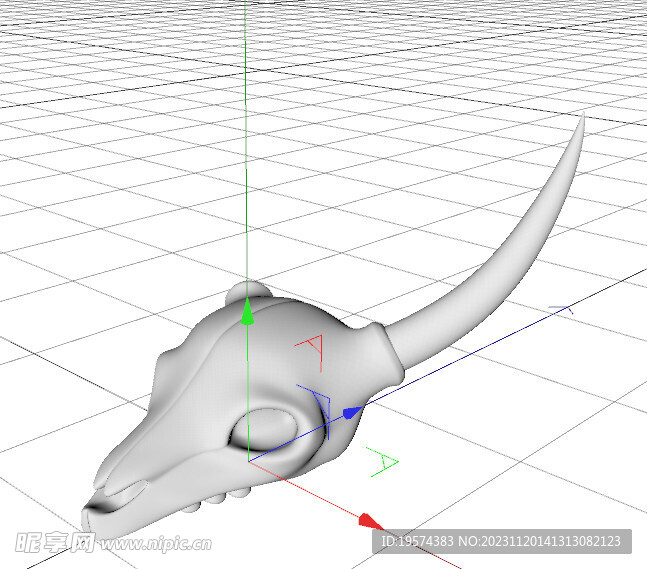Click the red X-axis arrowhead handle

[370, 522]
